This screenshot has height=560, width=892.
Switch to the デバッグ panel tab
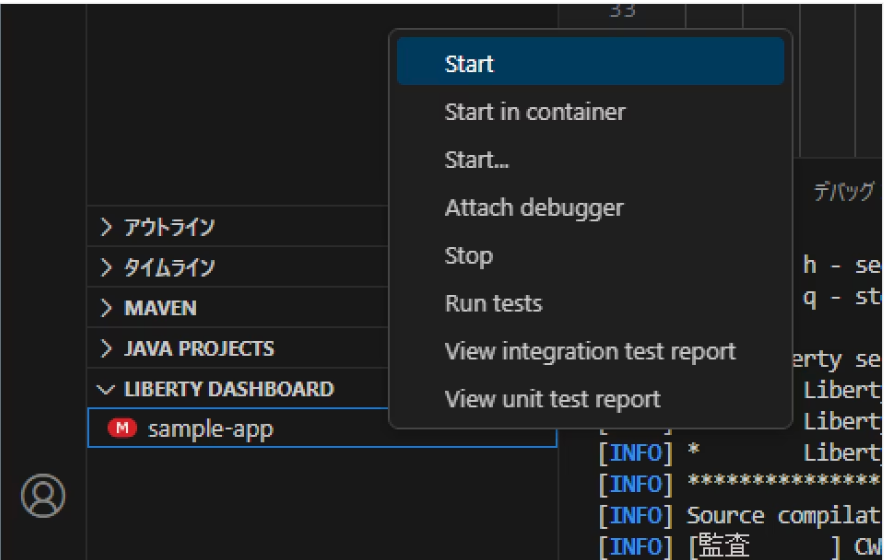click(842, 194)
